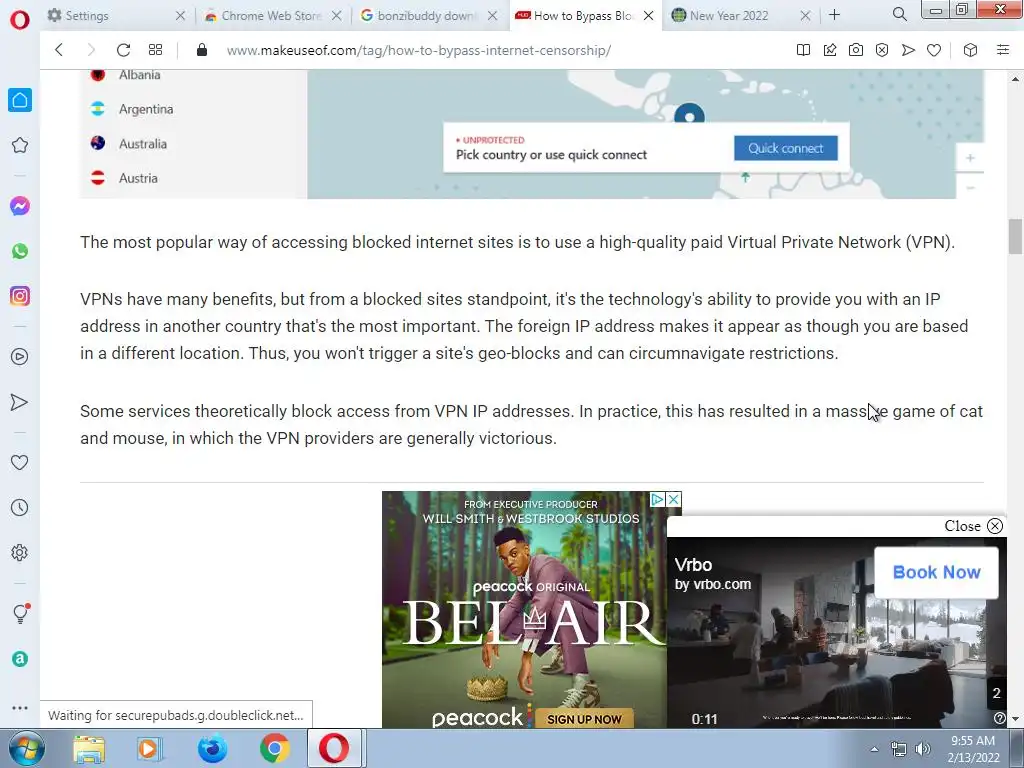This screenshot has width=1024, height=768.
Task: Click the My Flow send icon in address bar
Action: tap(908, 50)
